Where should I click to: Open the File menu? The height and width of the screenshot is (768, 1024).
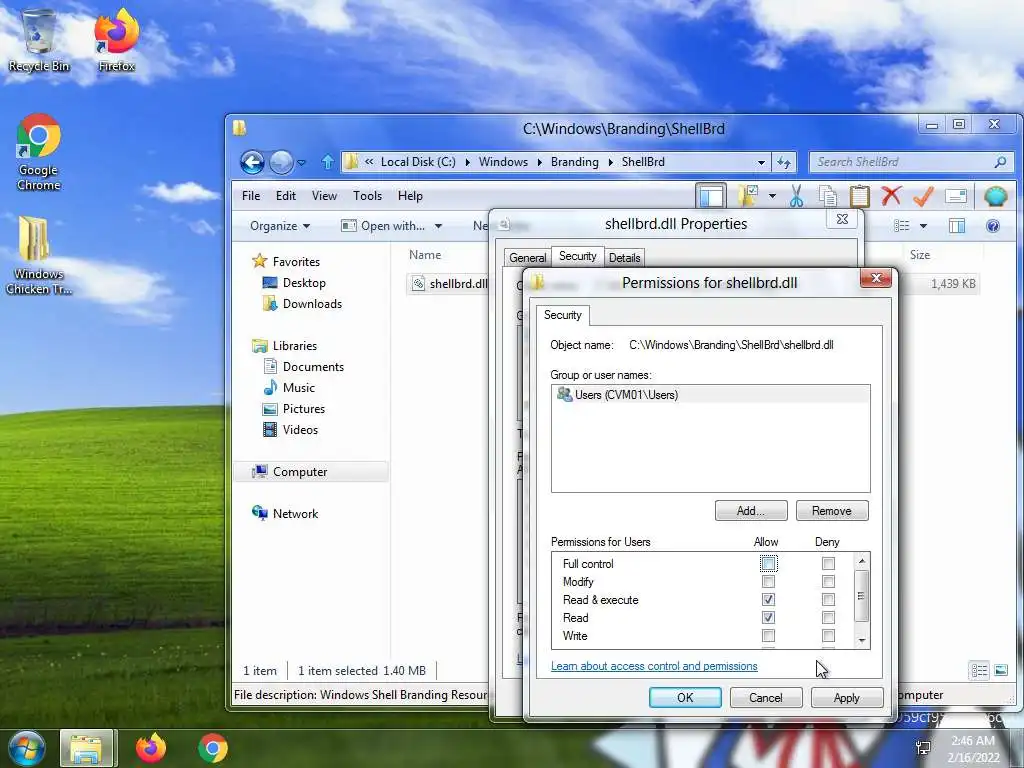pos(251,196)
